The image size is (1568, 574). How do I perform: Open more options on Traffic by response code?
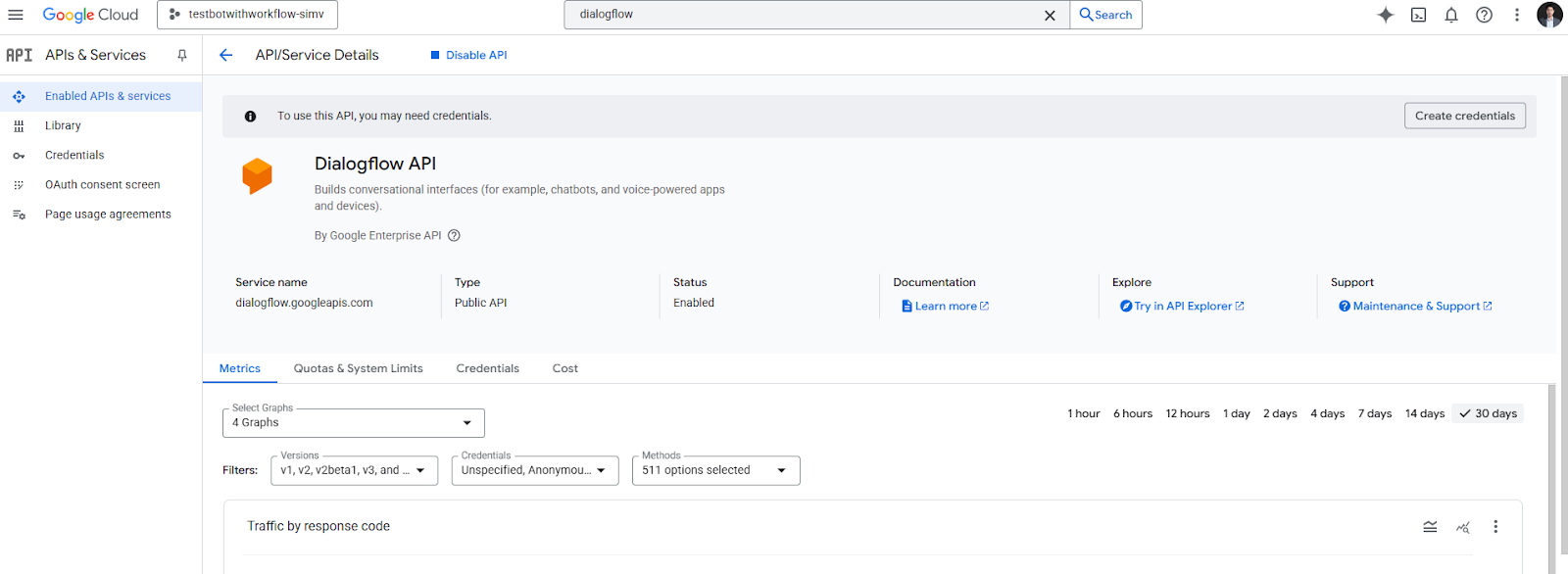[x=1495, y=527]
